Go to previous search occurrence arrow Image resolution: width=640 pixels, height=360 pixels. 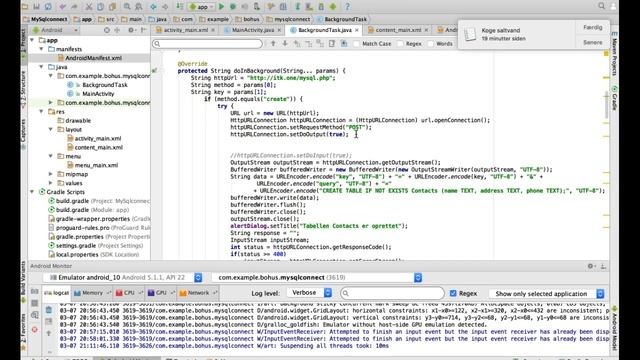tap(273, 43)
